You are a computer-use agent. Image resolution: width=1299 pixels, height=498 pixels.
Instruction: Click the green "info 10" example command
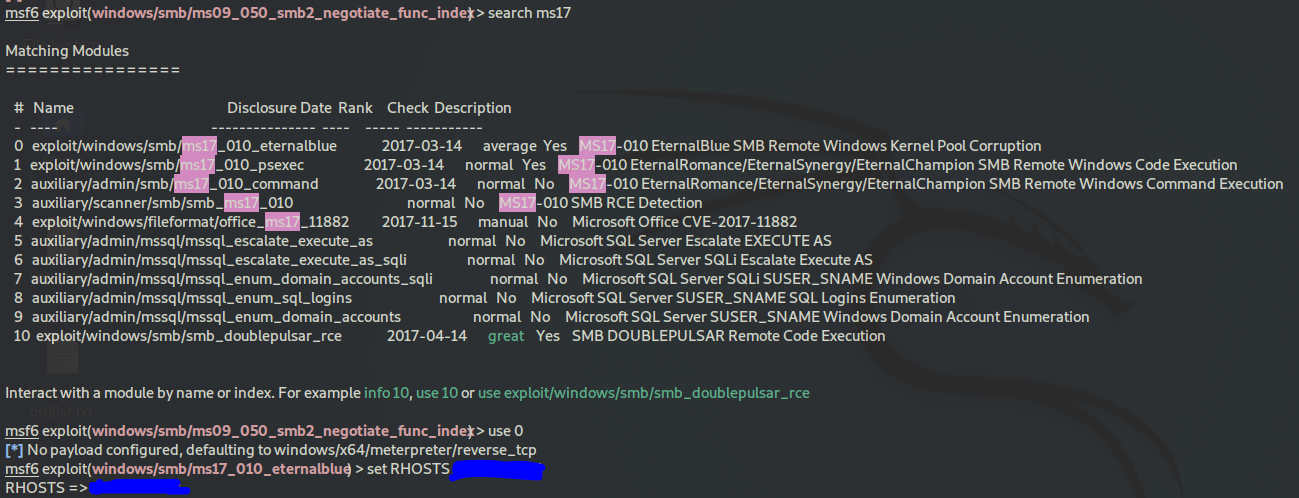coord(391,393)
